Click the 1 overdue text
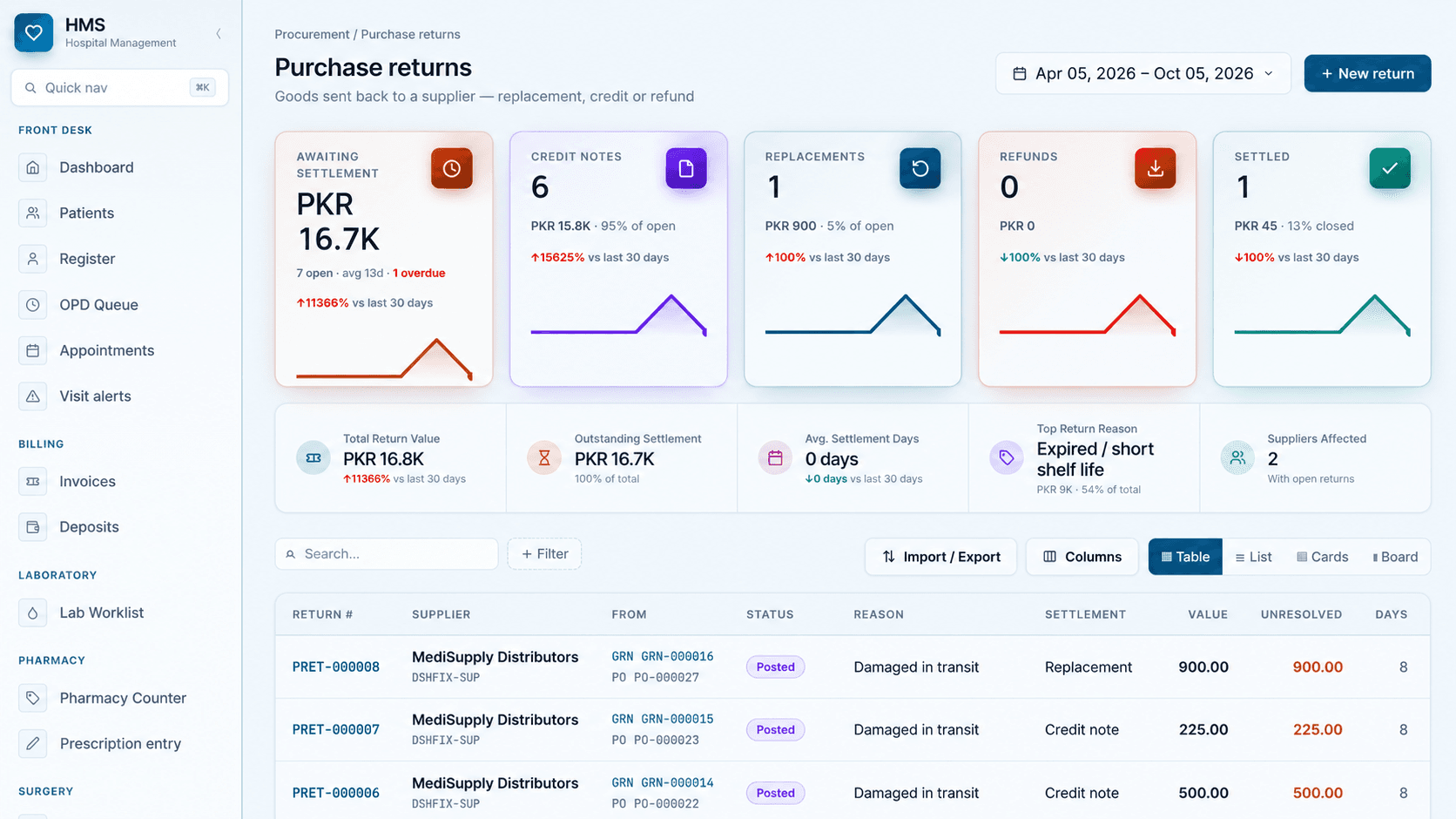The width and height of the screenshot is (1456, 819). [419, 274]
